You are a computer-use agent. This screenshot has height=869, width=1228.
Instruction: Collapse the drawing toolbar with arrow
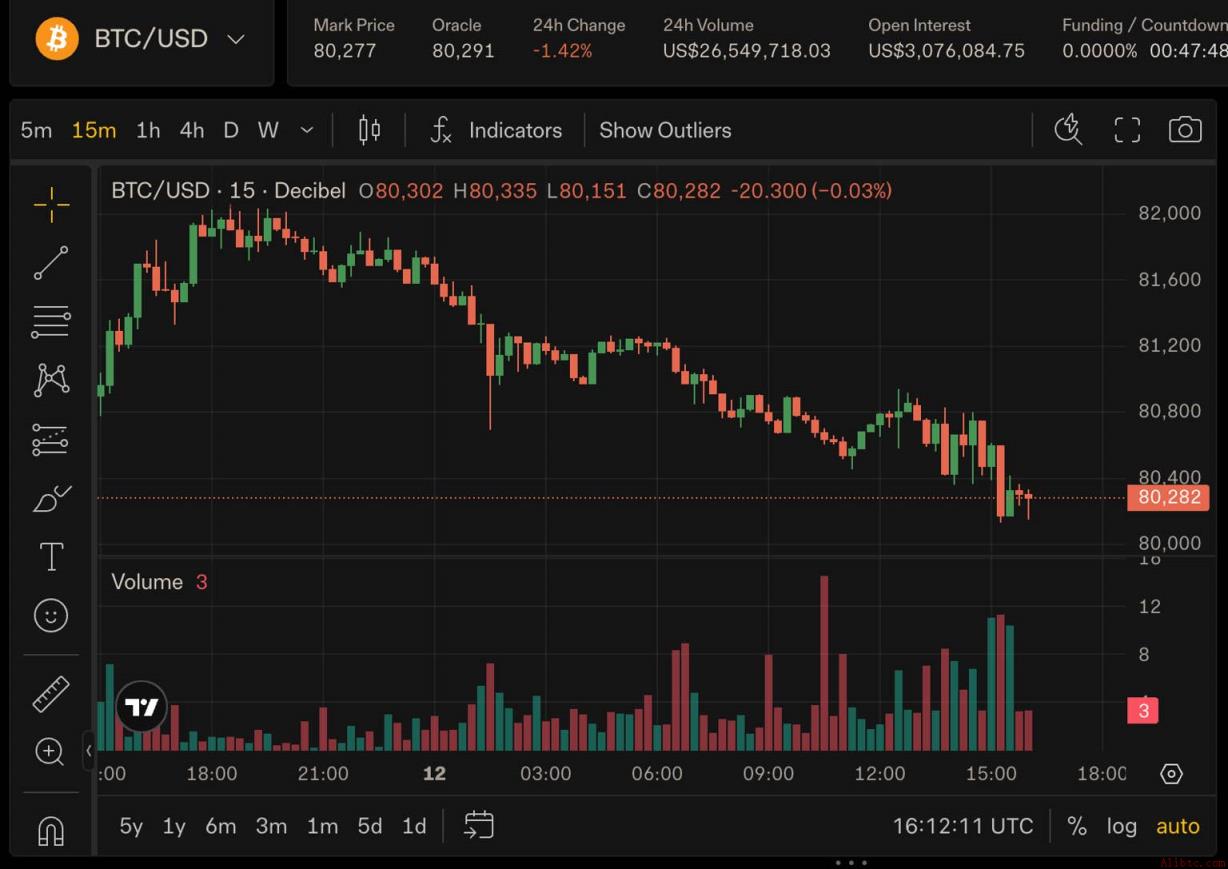click(x=89, y=750)
